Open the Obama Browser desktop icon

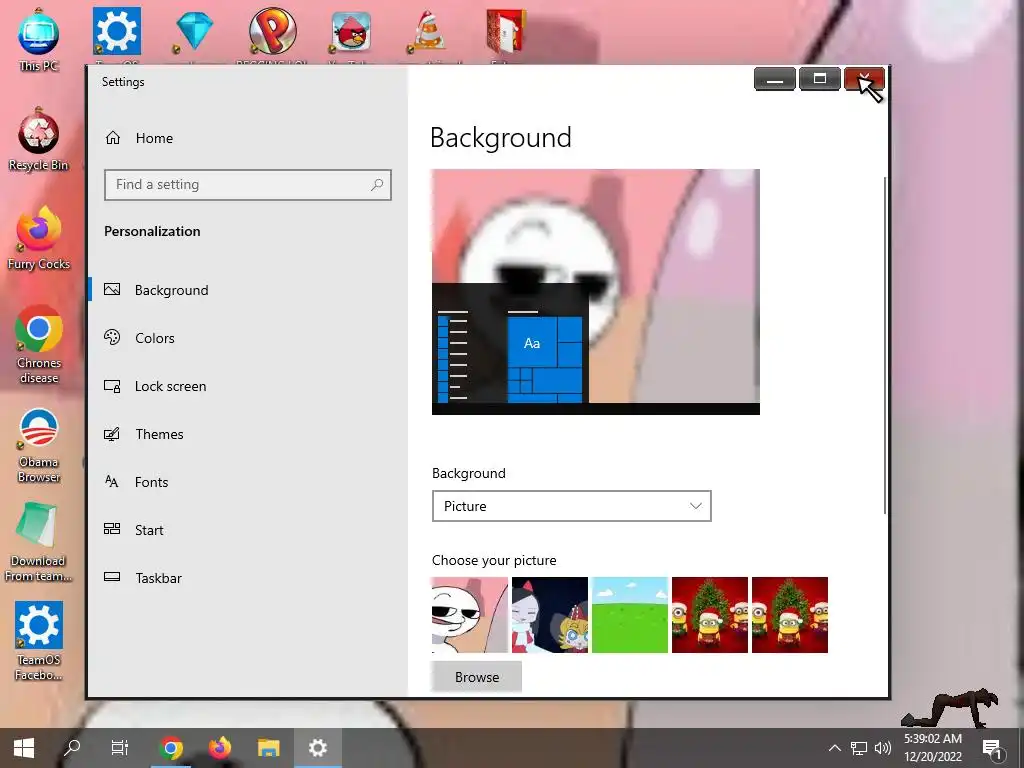[x=39, y=445]
